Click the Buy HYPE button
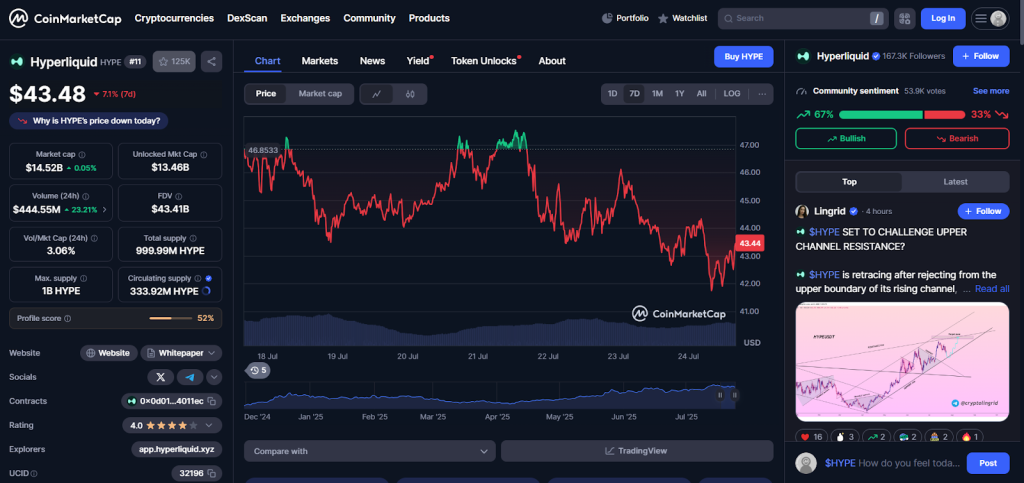This screenshot has height=483, width=1024. pyautogui.click(x=744, y=57)
